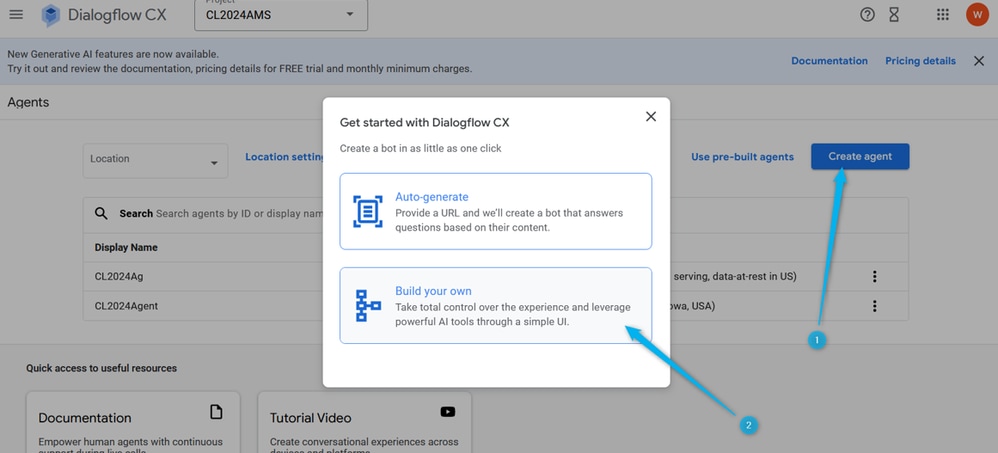Click the Dialogflow CX title text
Screen dimensions: 998x453
tap(117, 15)
